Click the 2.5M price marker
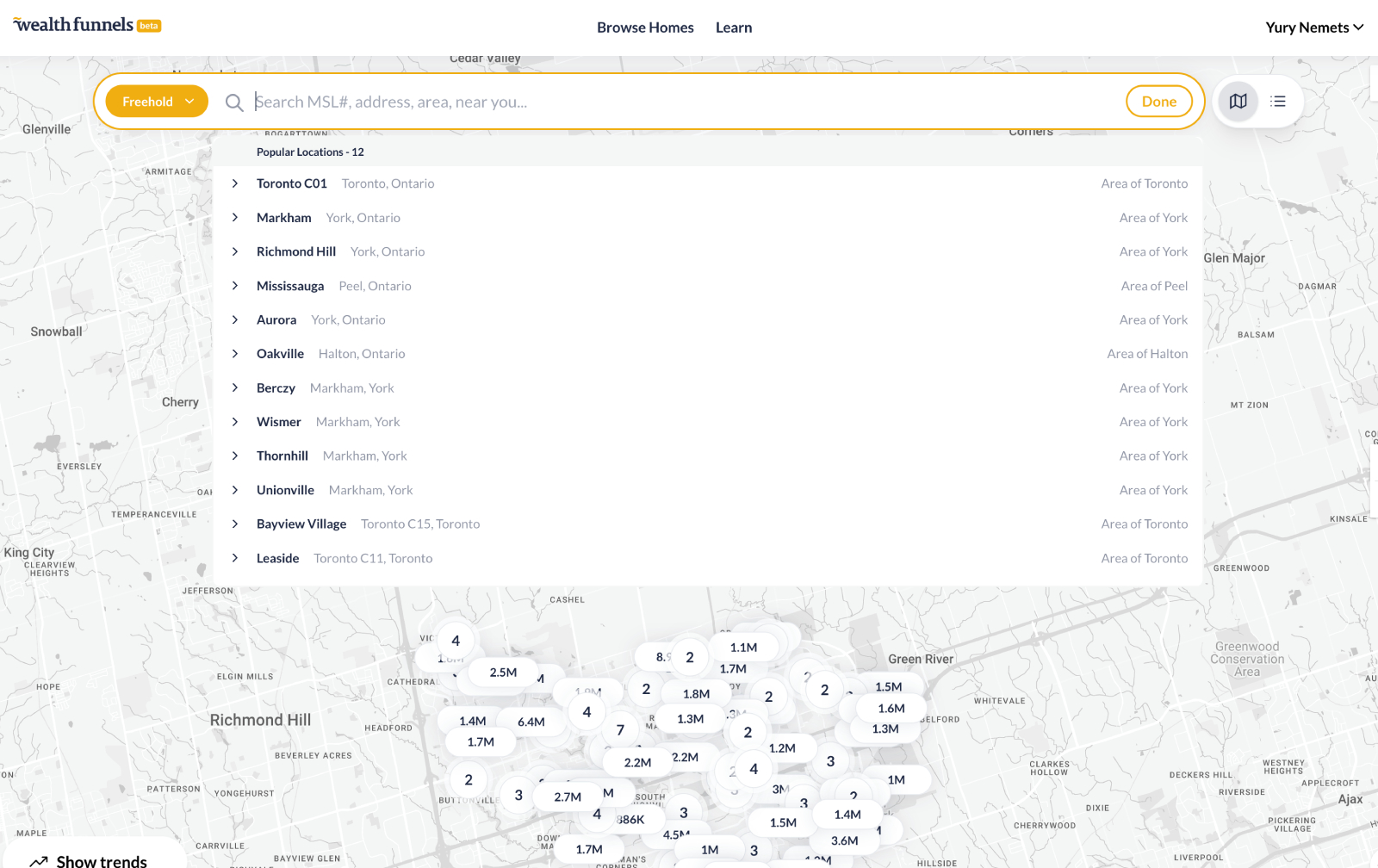This screenshot has width=1378, height=868. [504, 673]
